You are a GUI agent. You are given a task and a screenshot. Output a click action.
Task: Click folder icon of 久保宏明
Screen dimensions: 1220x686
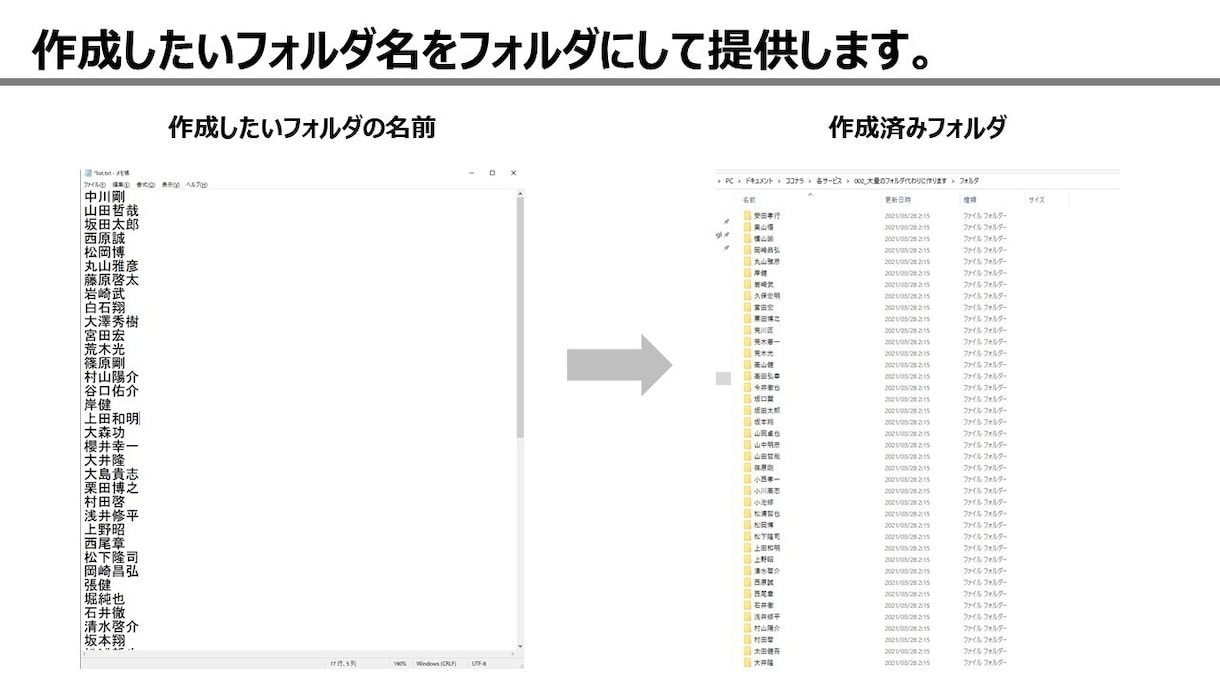pos(747,296)
